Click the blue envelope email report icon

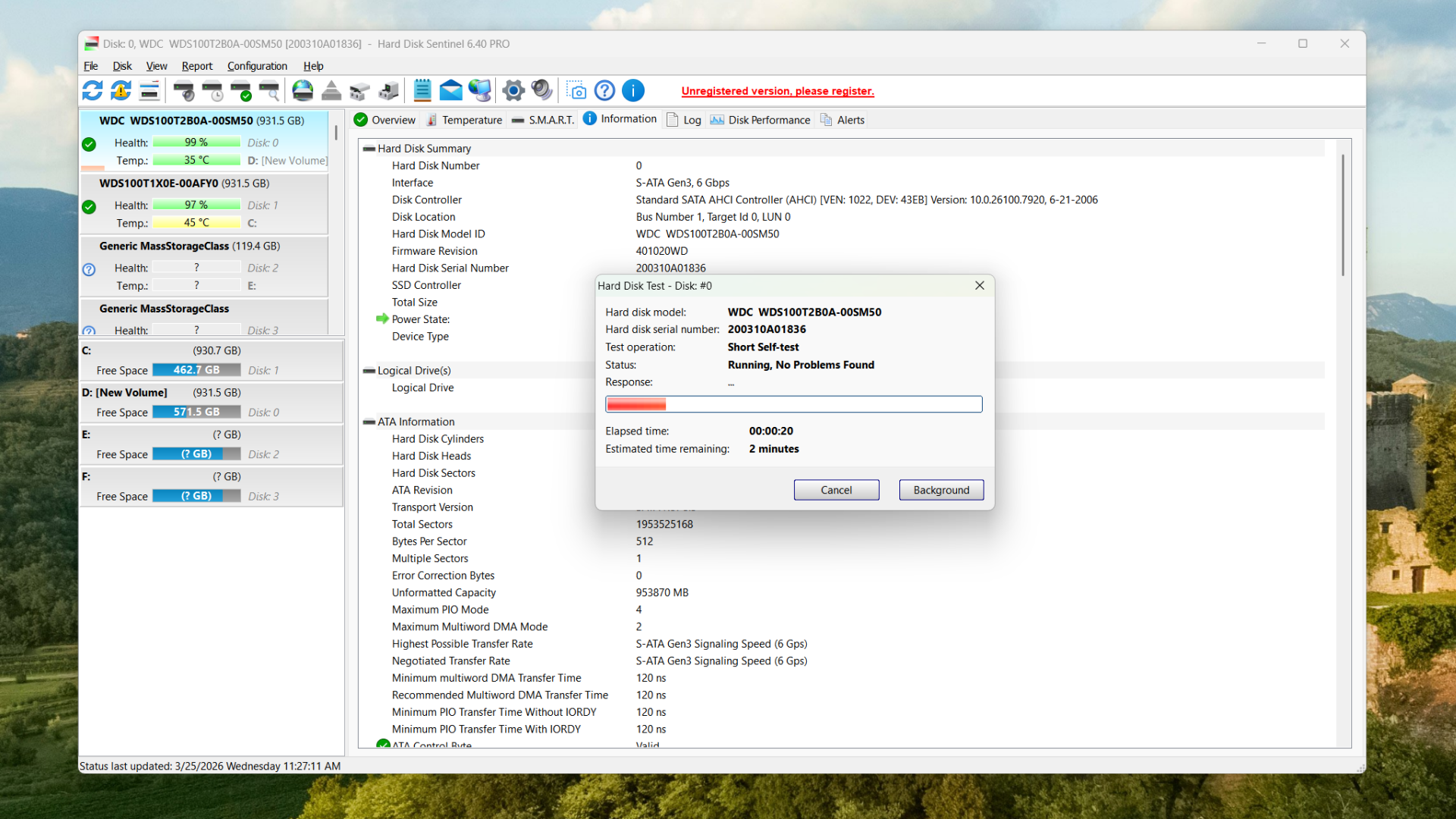coord(450,91)
